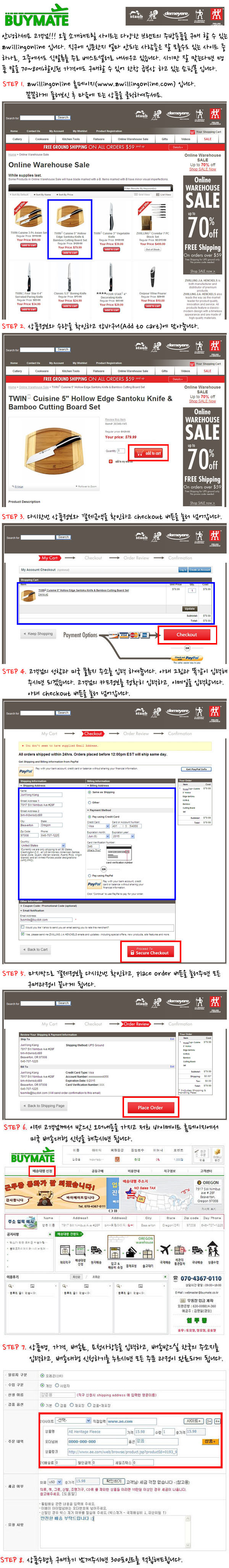This screenshot has width=229, height=1568.
Task: Click Back to Cart arrow button
Action: [x=36, y=950]
